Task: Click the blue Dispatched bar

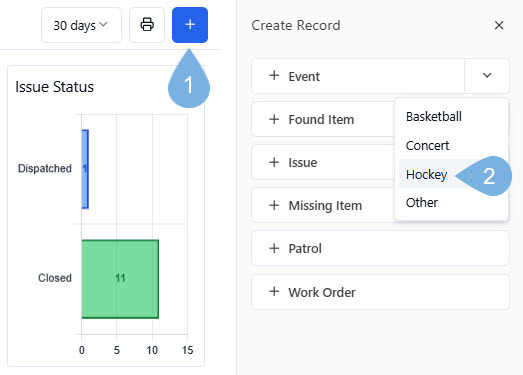Action: [x=85, y=169]
